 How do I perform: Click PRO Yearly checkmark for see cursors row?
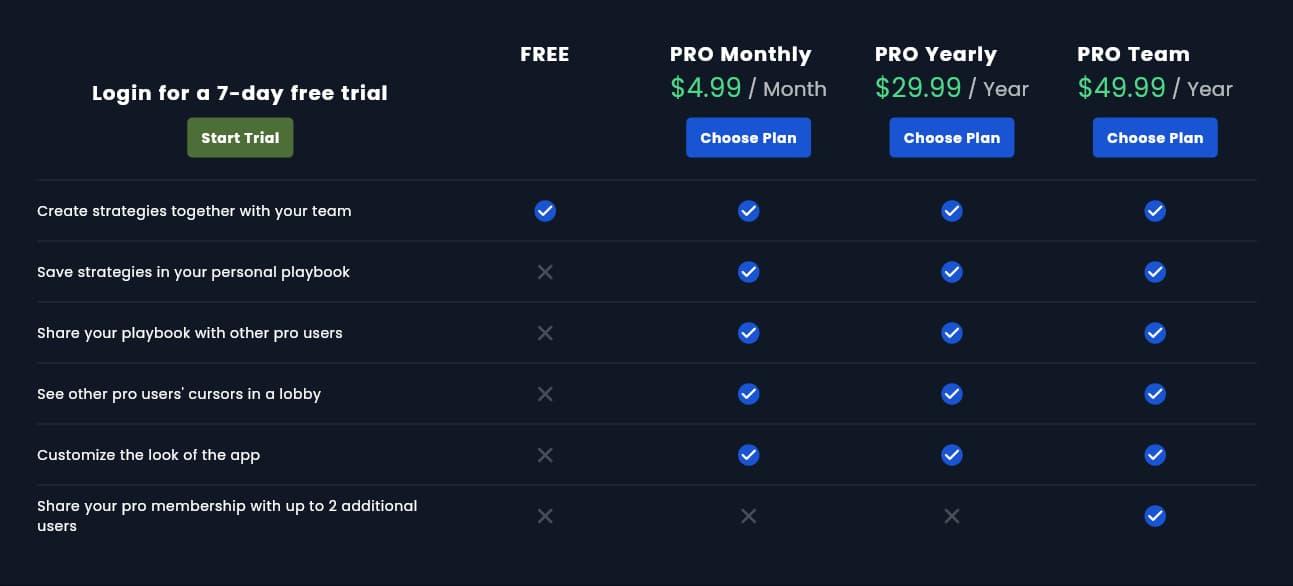coord(952,394)
